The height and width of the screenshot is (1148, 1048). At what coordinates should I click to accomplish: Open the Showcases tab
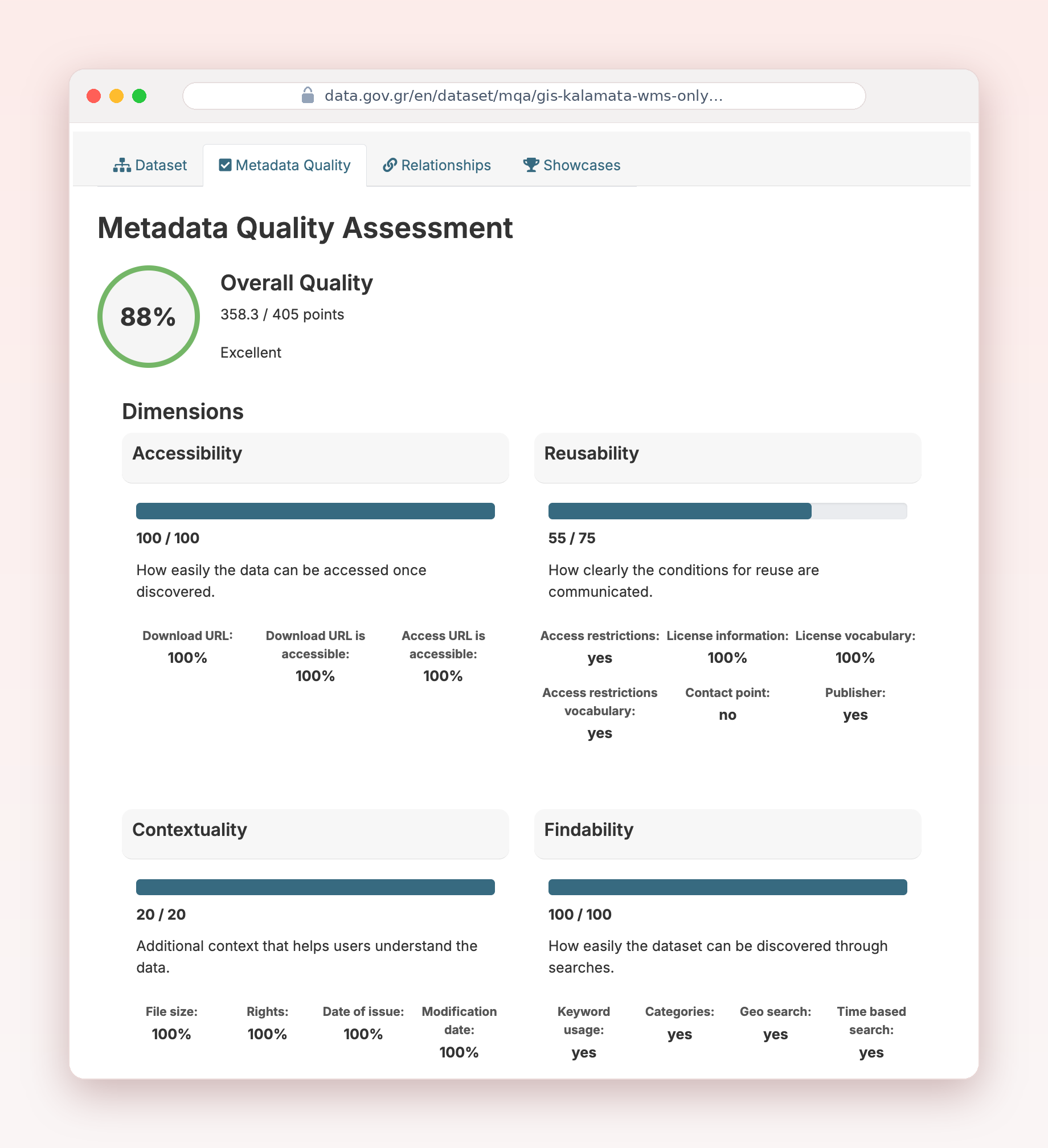572,165
